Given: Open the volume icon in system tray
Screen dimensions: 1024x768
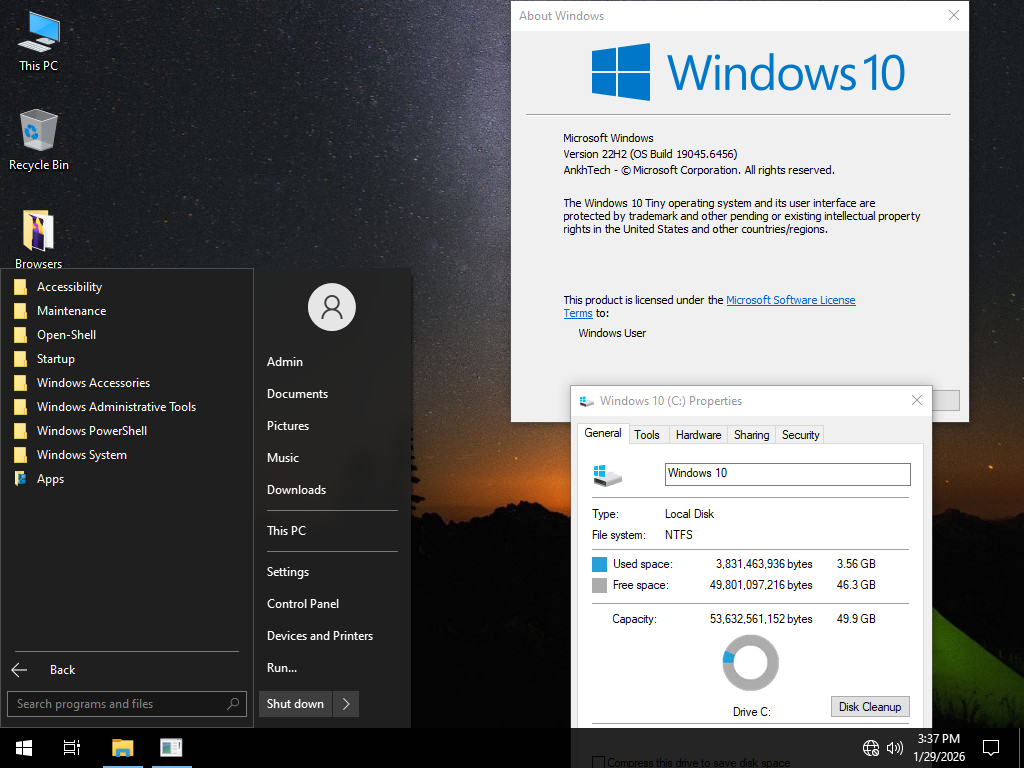Looking at the screenshot, I should tap(894, 747).
